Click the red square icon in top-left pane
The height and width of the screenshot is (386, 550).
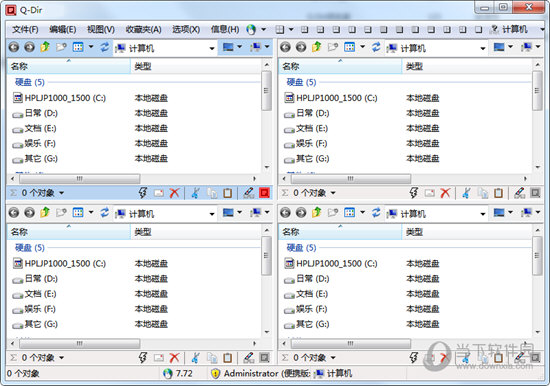click(x=264, y=192)
